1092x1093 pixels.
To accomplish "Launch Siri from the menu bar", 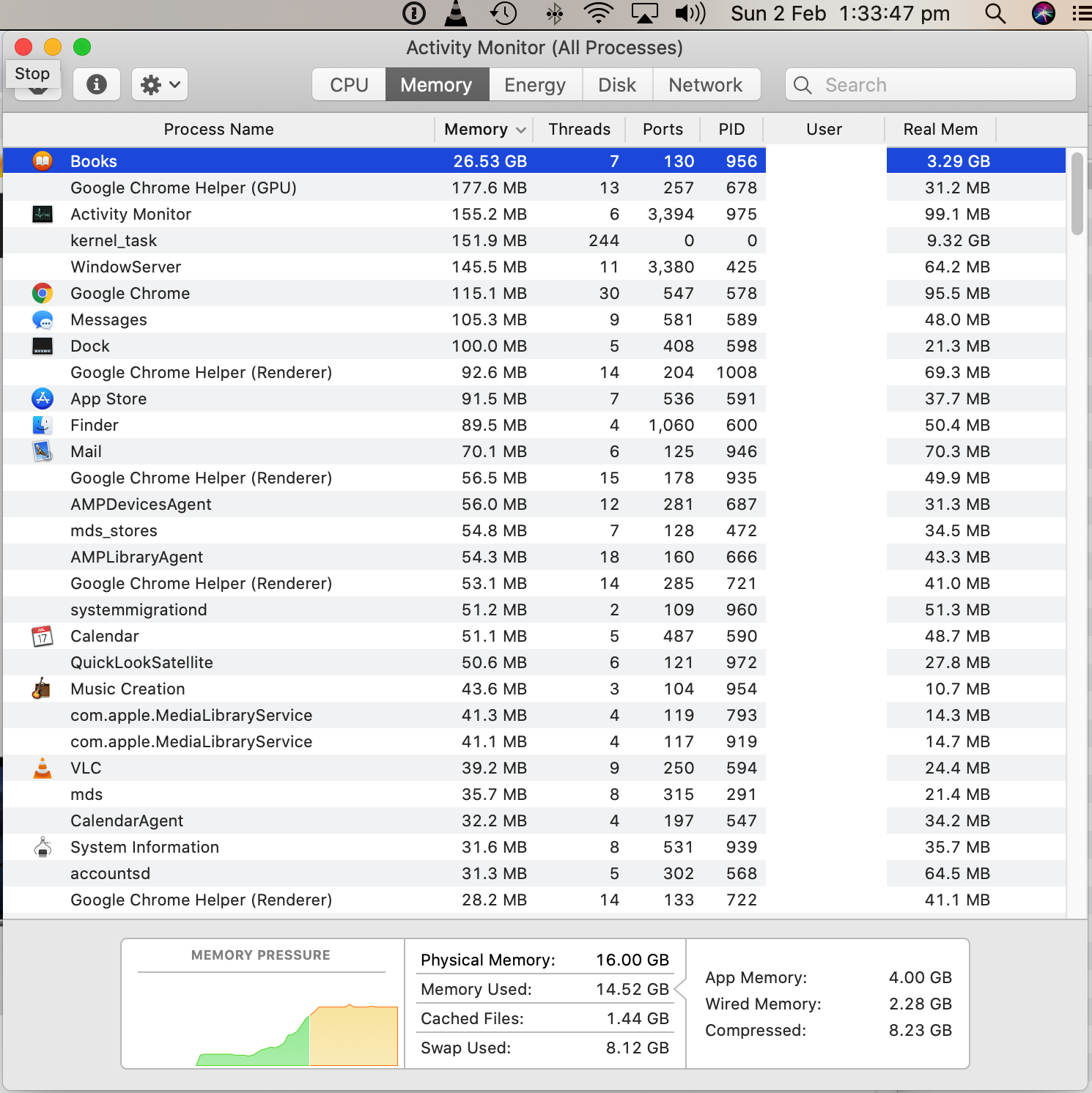I will 1043,13.
